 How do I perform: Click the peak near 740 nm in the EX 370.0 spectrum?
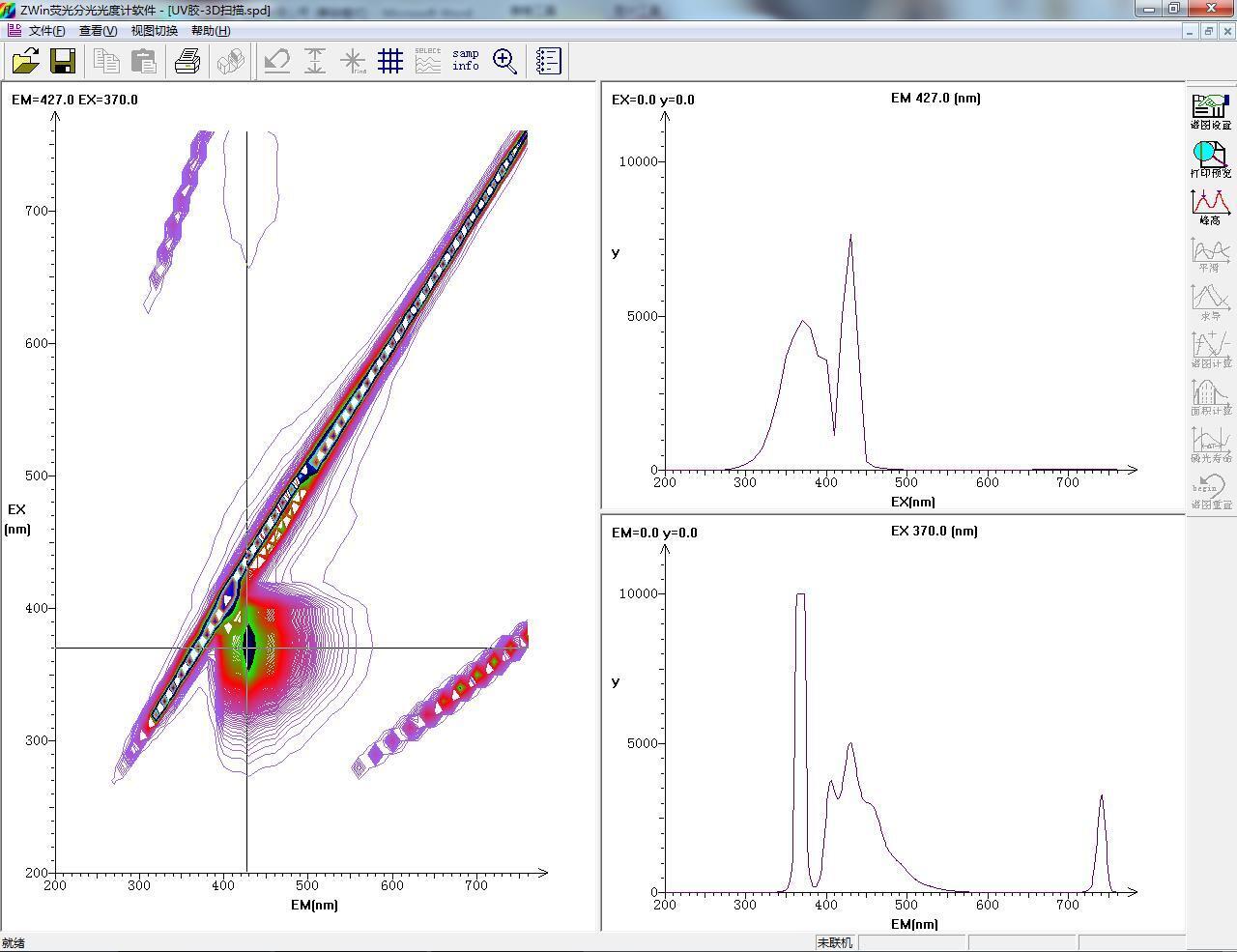(1101, 797)
